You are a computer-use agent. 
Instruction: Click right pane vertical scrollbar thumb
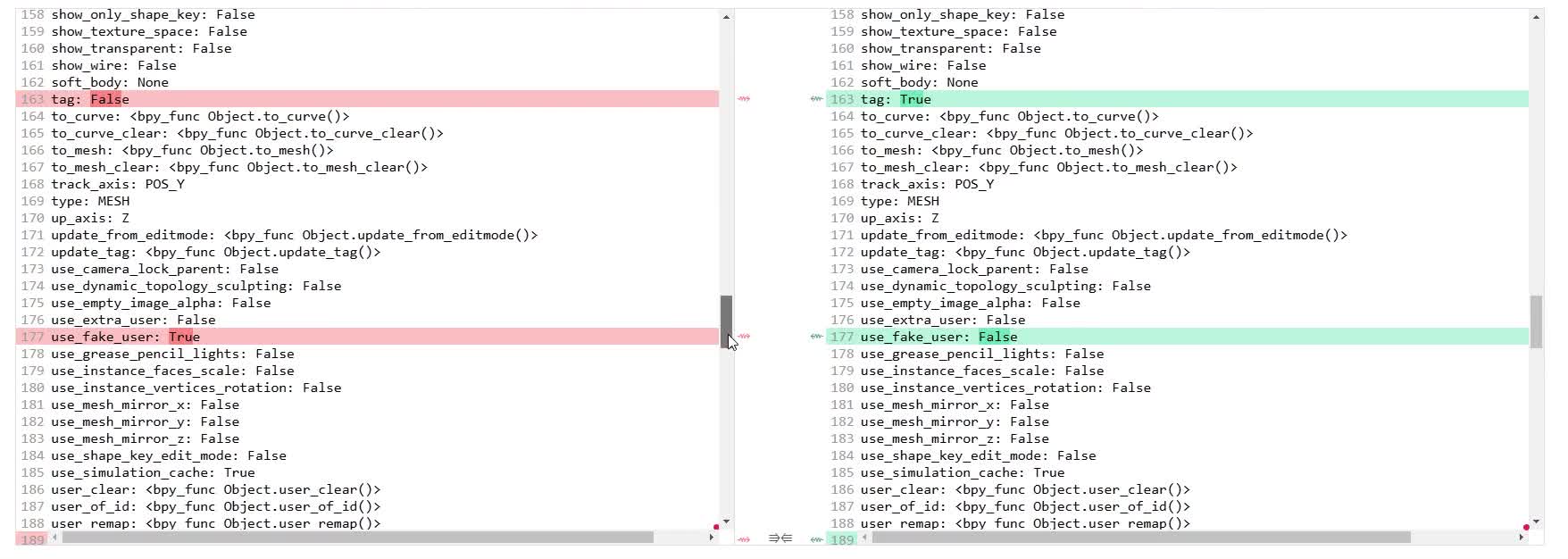1536,321
